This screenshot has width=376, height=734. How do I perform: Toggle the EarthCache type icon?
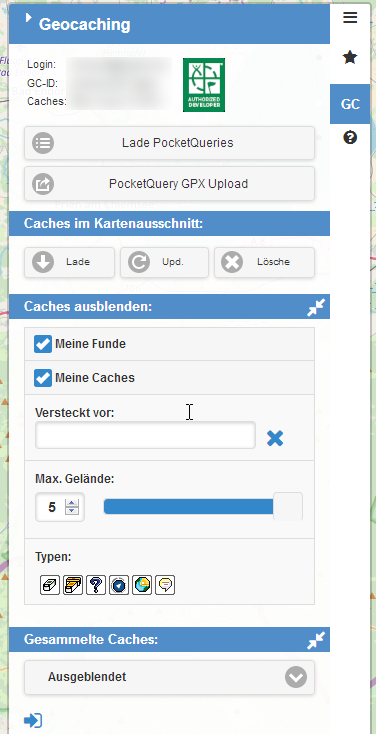tap(142, 585)
